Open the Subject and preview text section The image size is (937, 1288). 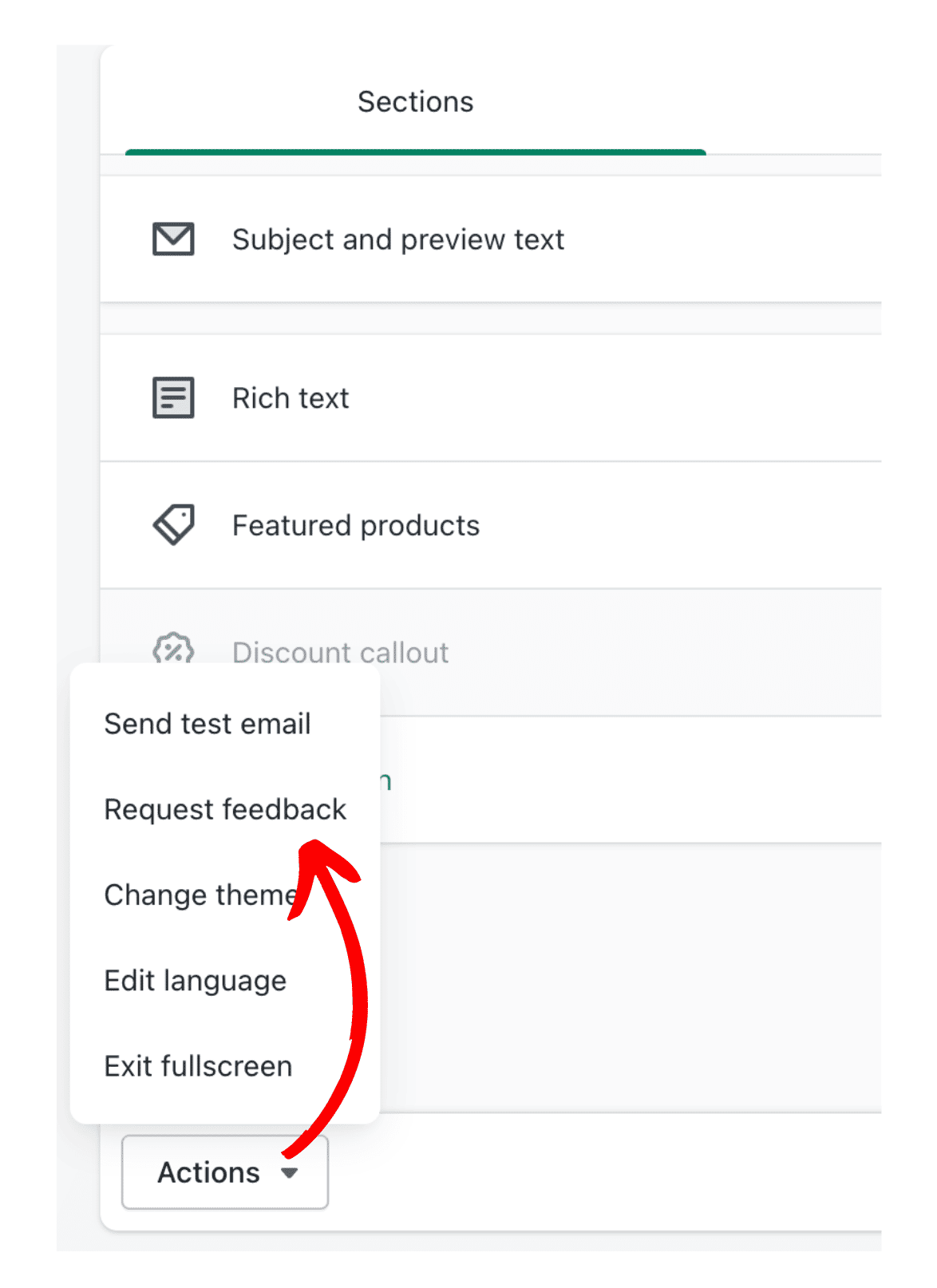[397, 239]
